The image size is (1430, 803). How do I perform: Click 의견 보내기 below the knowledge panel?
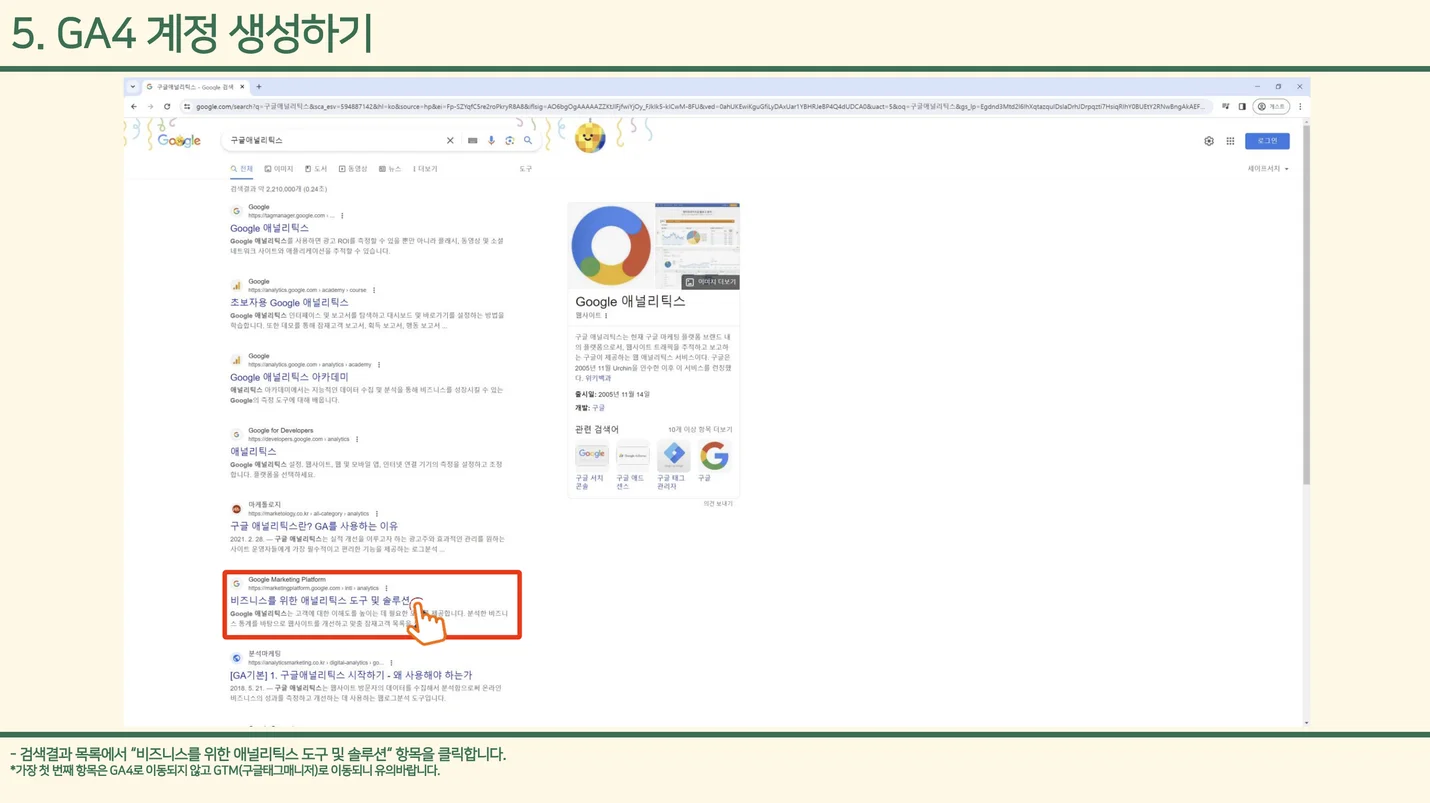718,504
